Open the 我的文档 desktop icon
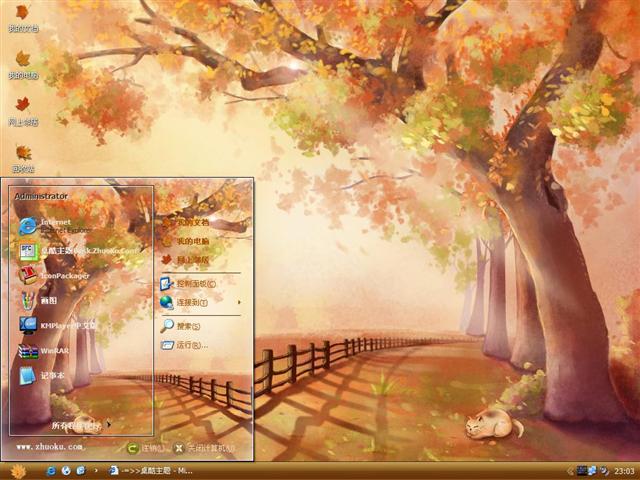Screen dimensions: 640x480 point(23,19)
